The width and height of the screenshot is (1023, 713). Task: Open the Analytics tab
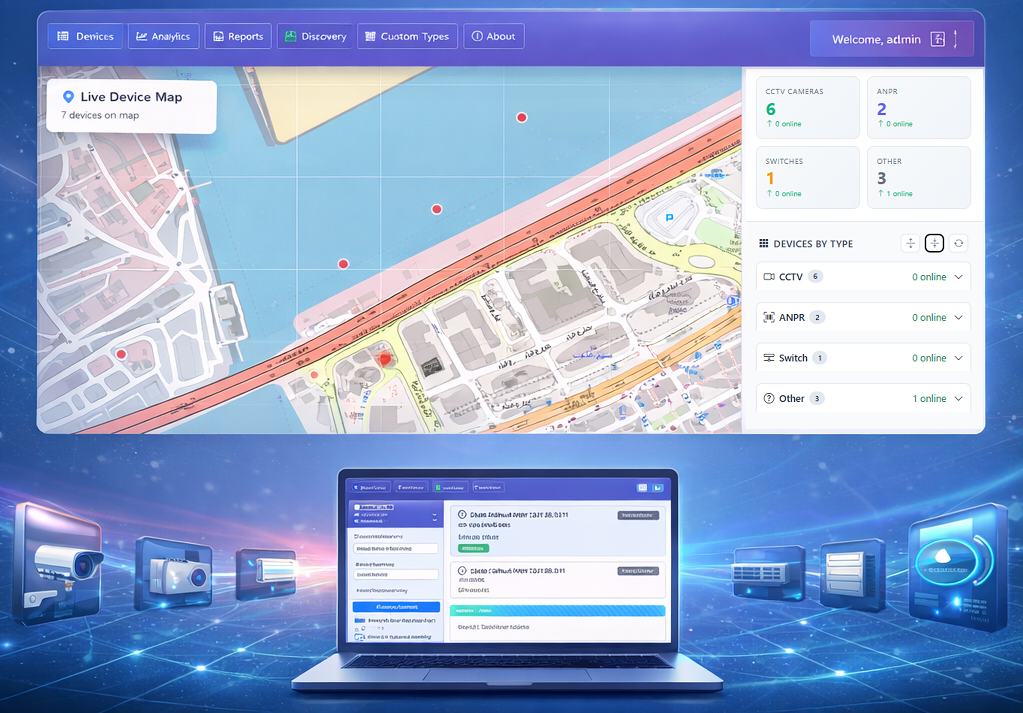pyautogui.click(x=163, y=36)
